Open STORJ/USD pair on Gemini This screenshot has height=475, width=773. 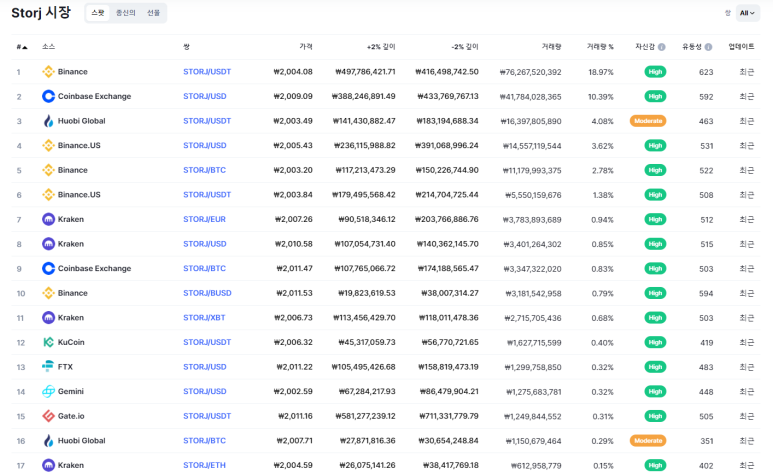205,392
